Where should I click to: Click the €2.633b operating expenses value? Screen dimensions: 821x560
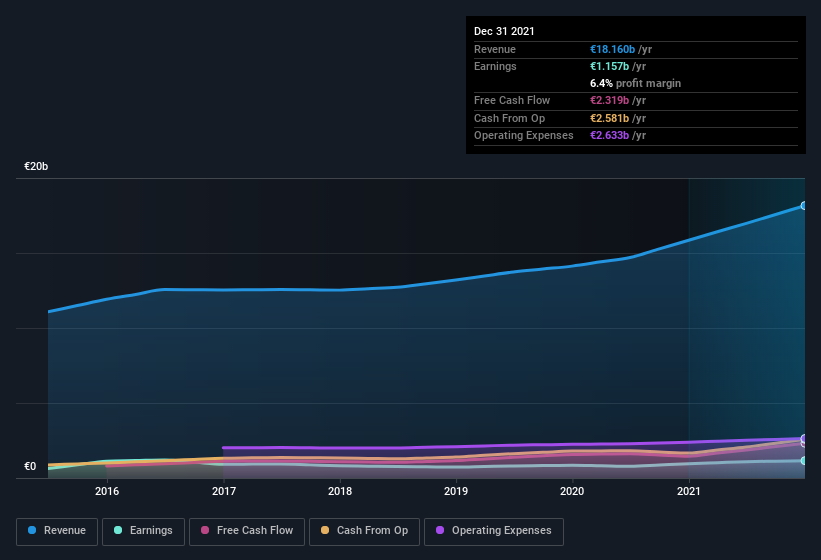pos(609,135)
